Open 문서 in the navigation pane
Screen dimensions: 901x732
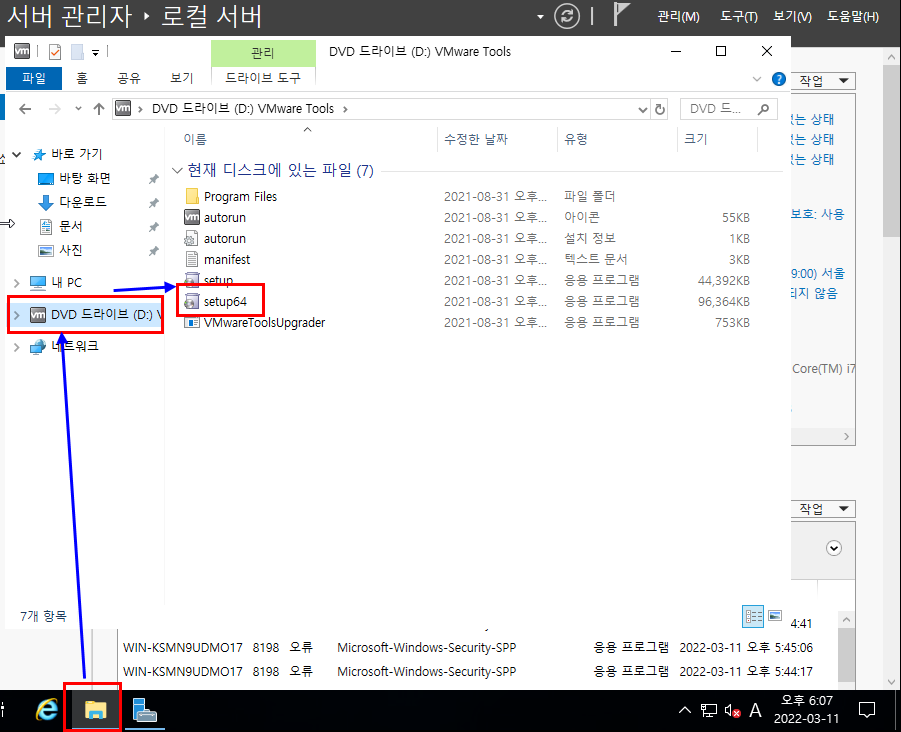(x=71, y=226)
